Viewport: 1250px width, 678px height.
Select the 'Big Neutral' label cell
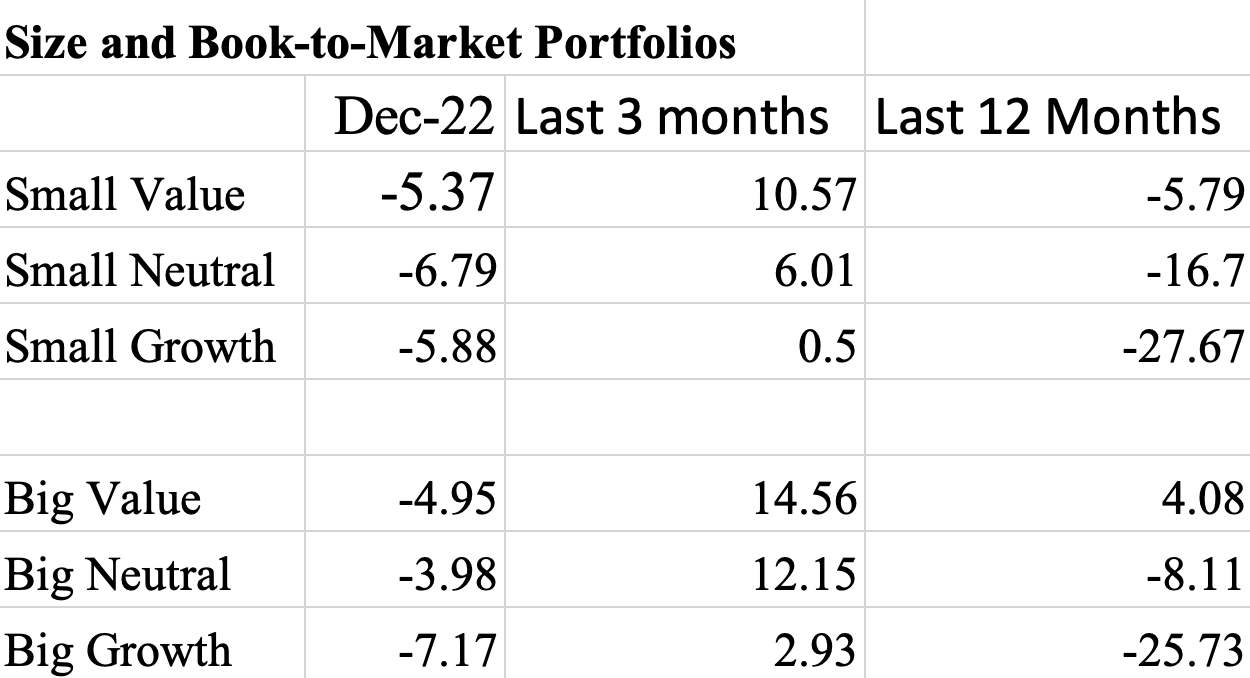[x=118, y=575]
